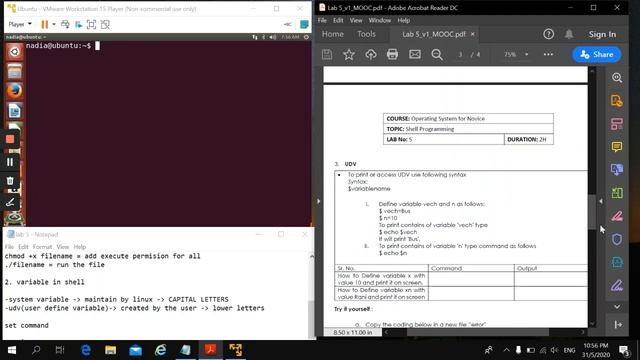This screenshot has width=640, height=360.
Task: Open Notepad Format menu
Action: click(x=42, y=247)
